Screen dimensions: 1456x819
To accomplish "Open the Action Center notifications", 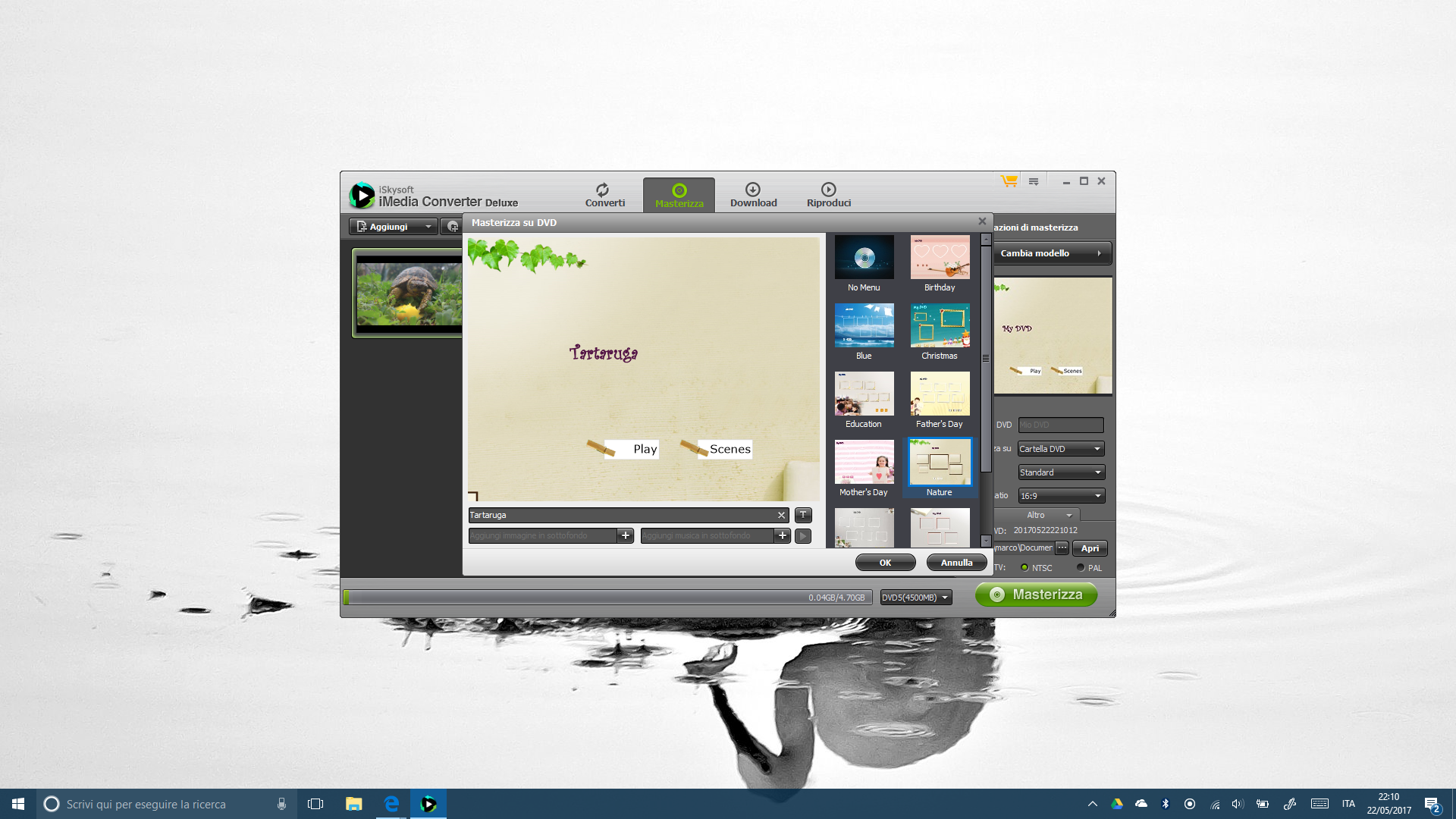I will point(1432,804).
